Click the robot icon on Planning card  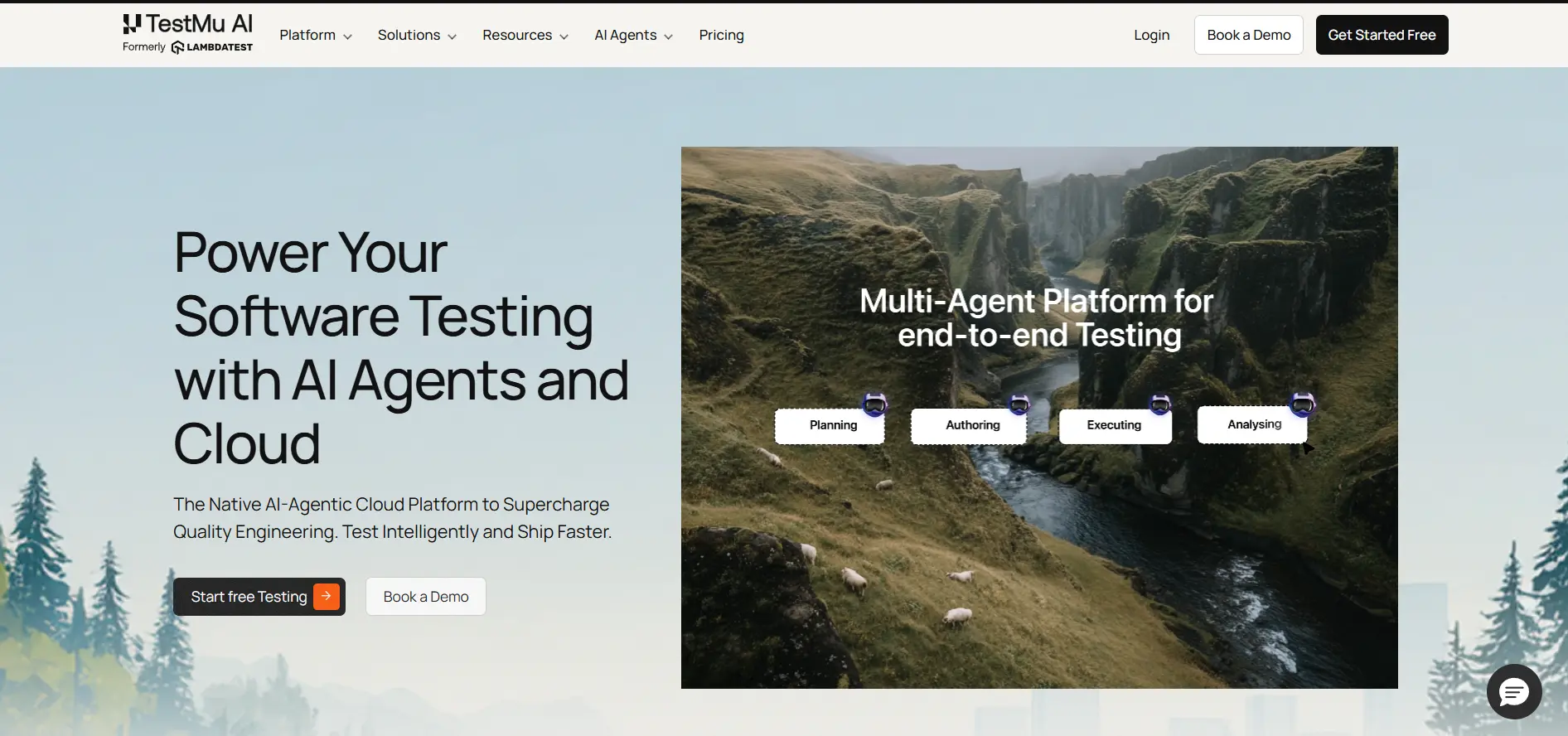[875, 404]
